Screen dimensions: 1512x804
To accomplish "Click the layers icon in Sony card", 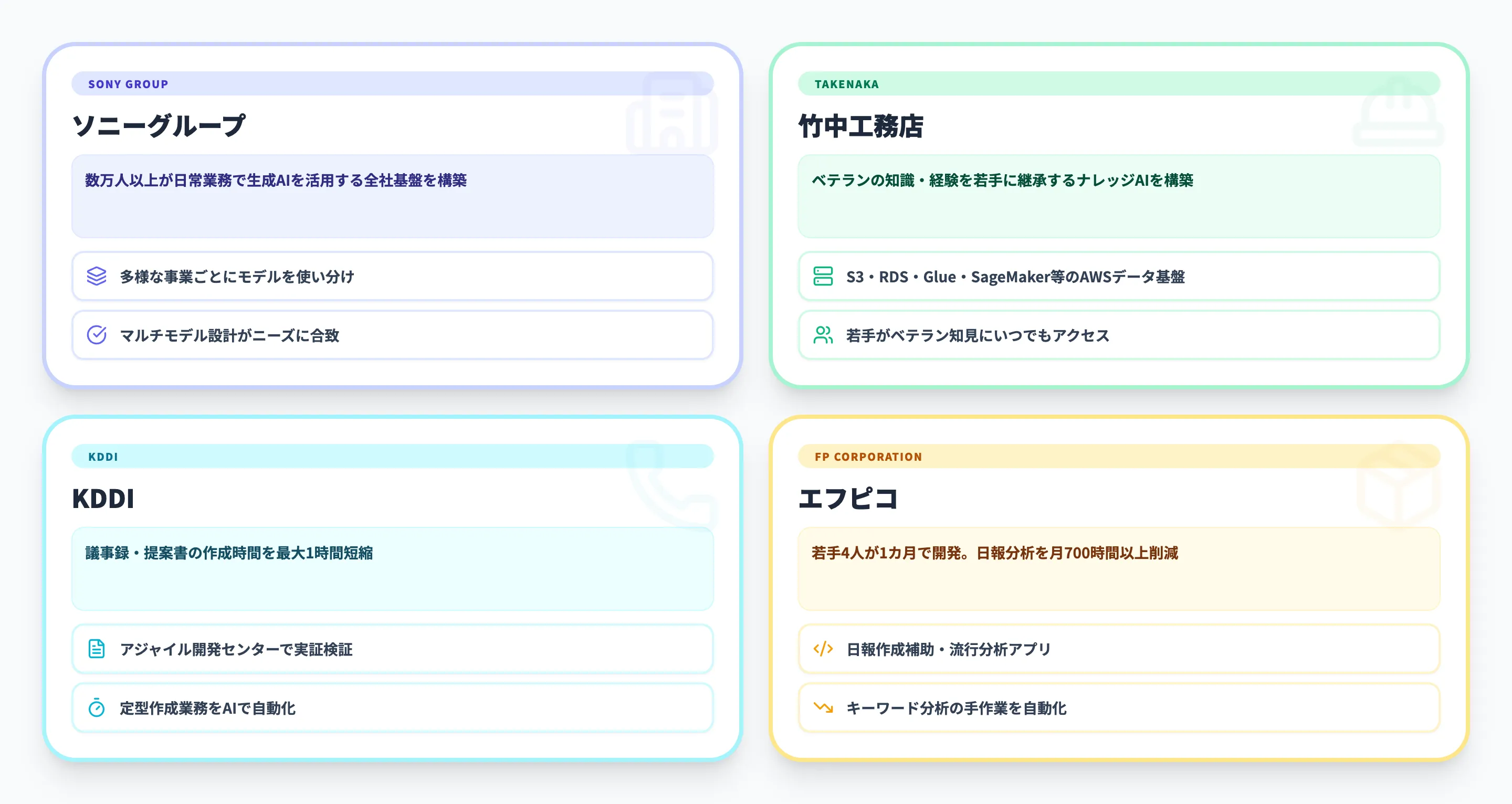I will coord(96,276).
